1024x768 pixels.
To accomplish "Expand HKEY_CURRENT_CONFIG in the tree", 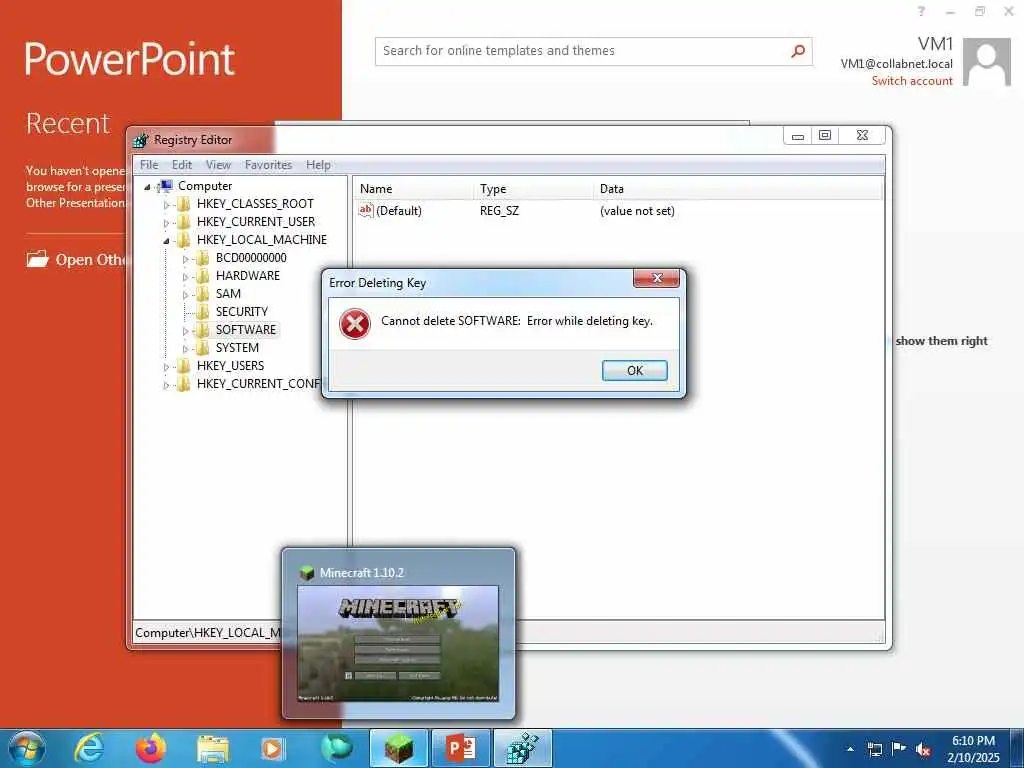I will point(167,385).
